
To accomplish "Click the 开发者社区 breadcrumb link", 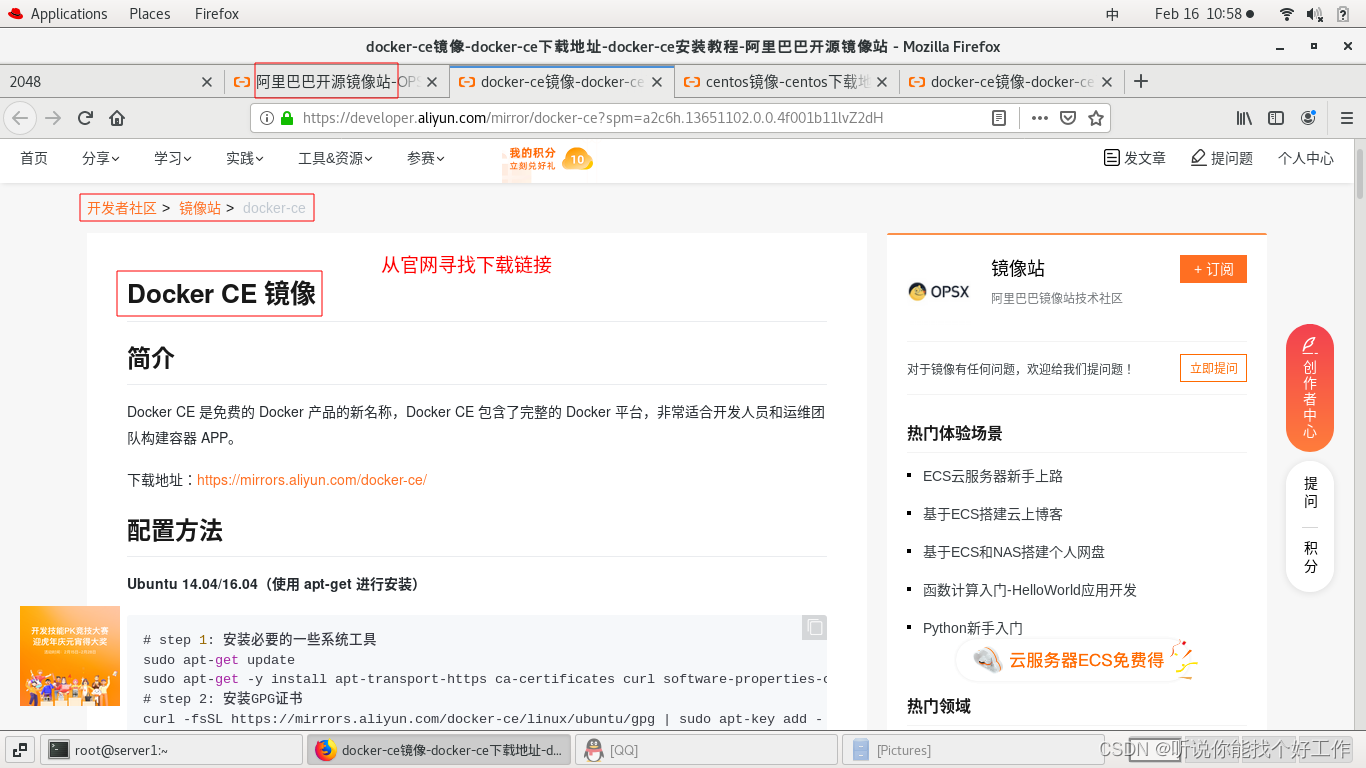I will pyautogui.click(x=122, y=208).
